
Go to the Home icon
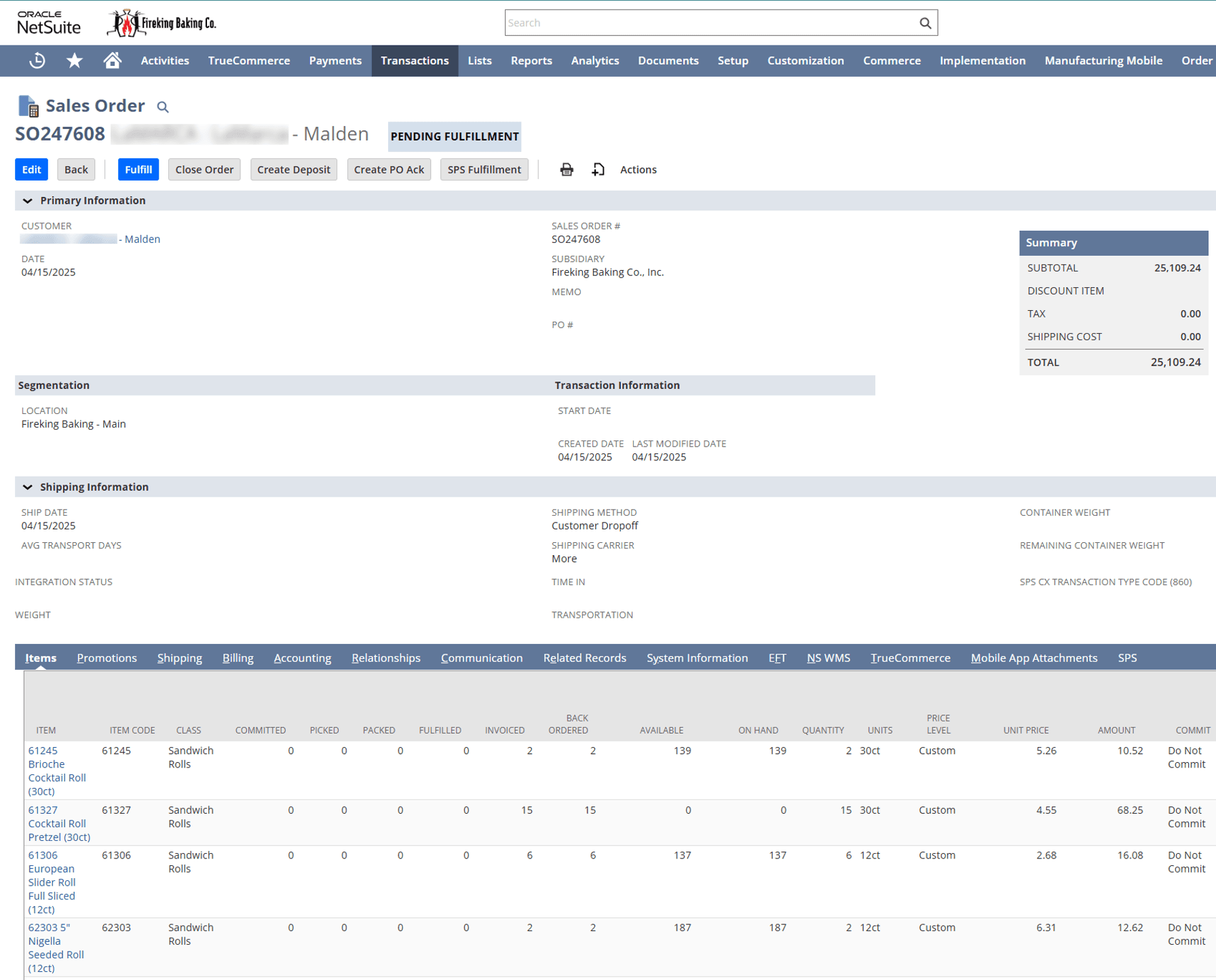(112, 60)
